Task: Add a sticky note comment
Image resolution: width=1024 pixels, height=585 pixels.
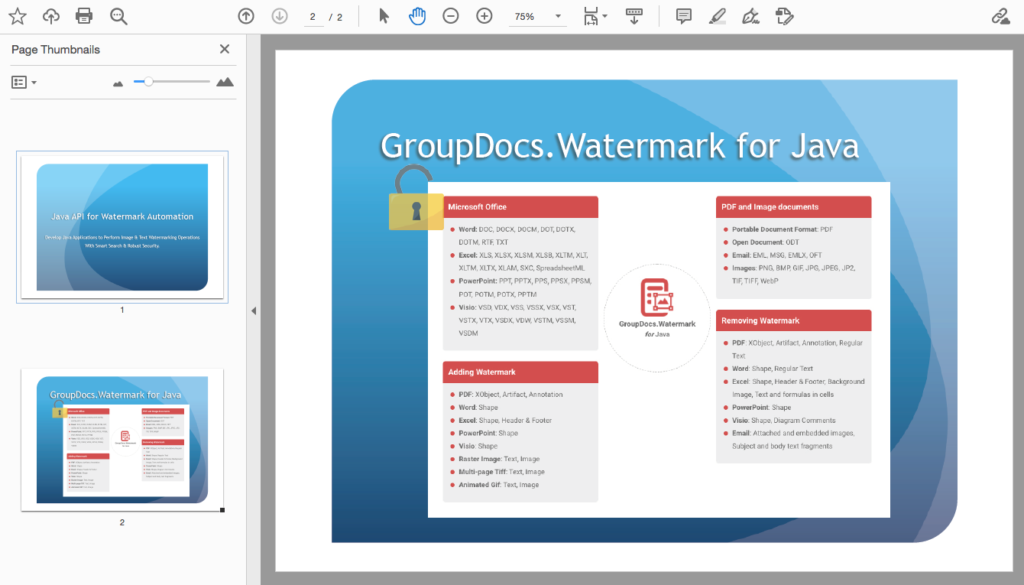Action: [683, 15]
